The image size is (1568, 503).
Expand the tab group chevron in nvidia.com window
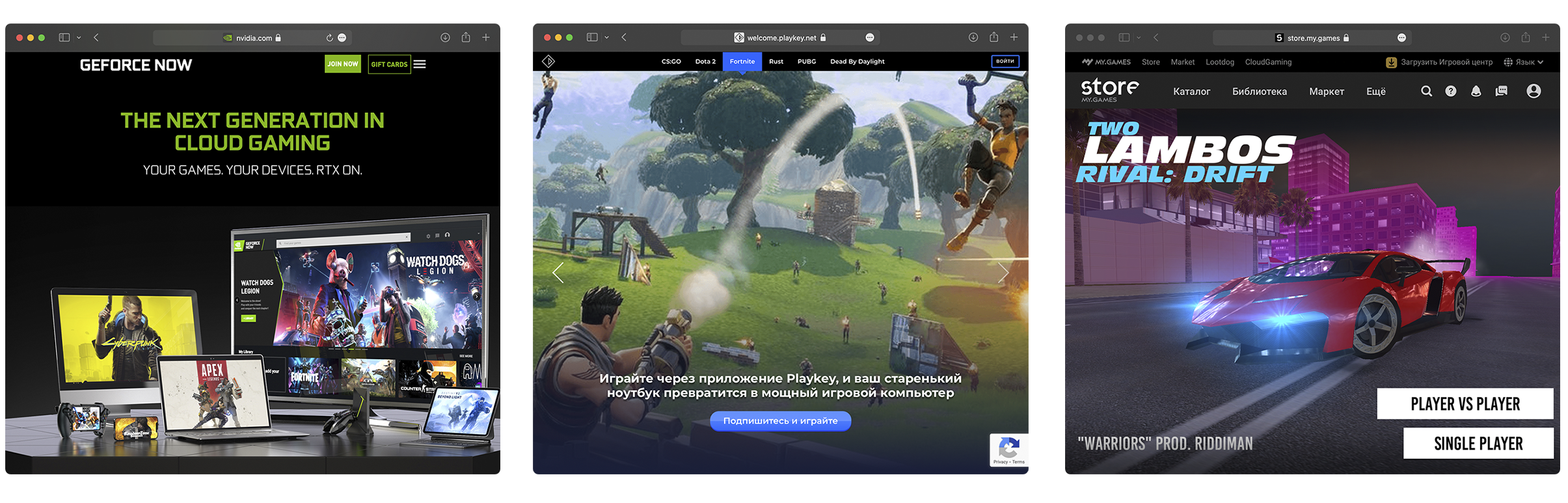79,38
